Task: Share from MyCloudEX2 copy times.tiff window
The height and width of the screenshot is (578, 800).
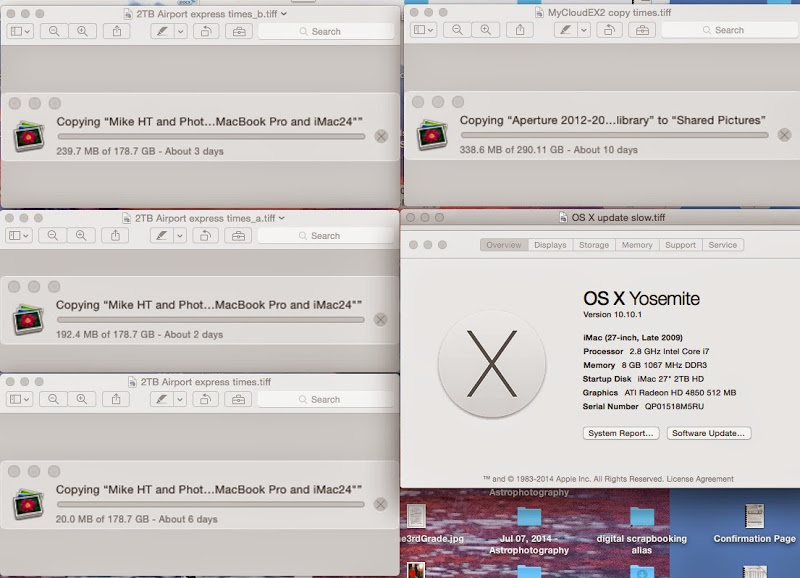Action: pos(520,30)
